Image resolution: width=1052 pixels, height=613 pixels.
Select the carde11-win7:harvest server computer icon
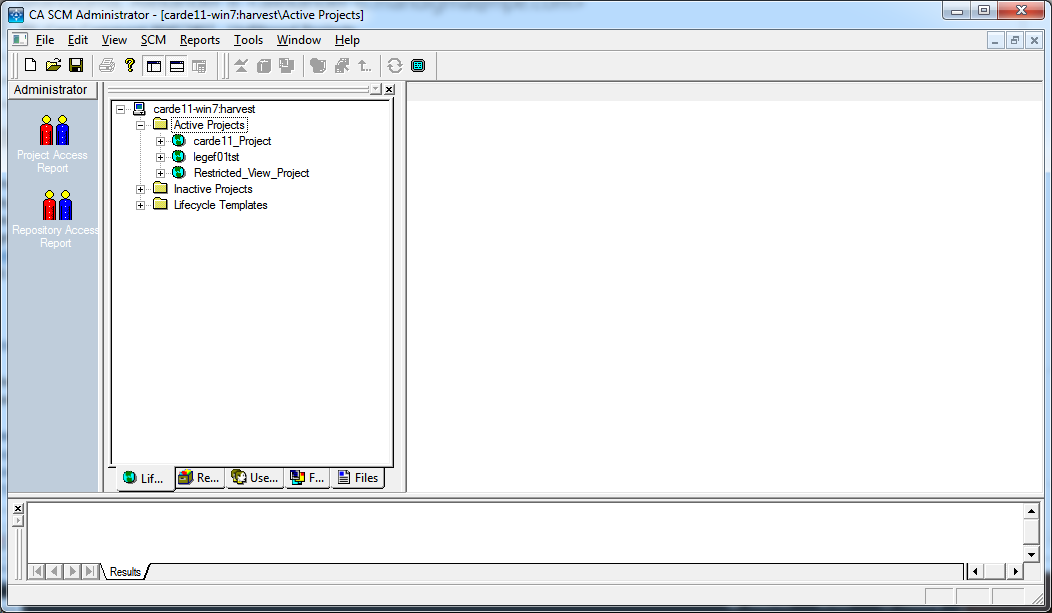point(140,109)
